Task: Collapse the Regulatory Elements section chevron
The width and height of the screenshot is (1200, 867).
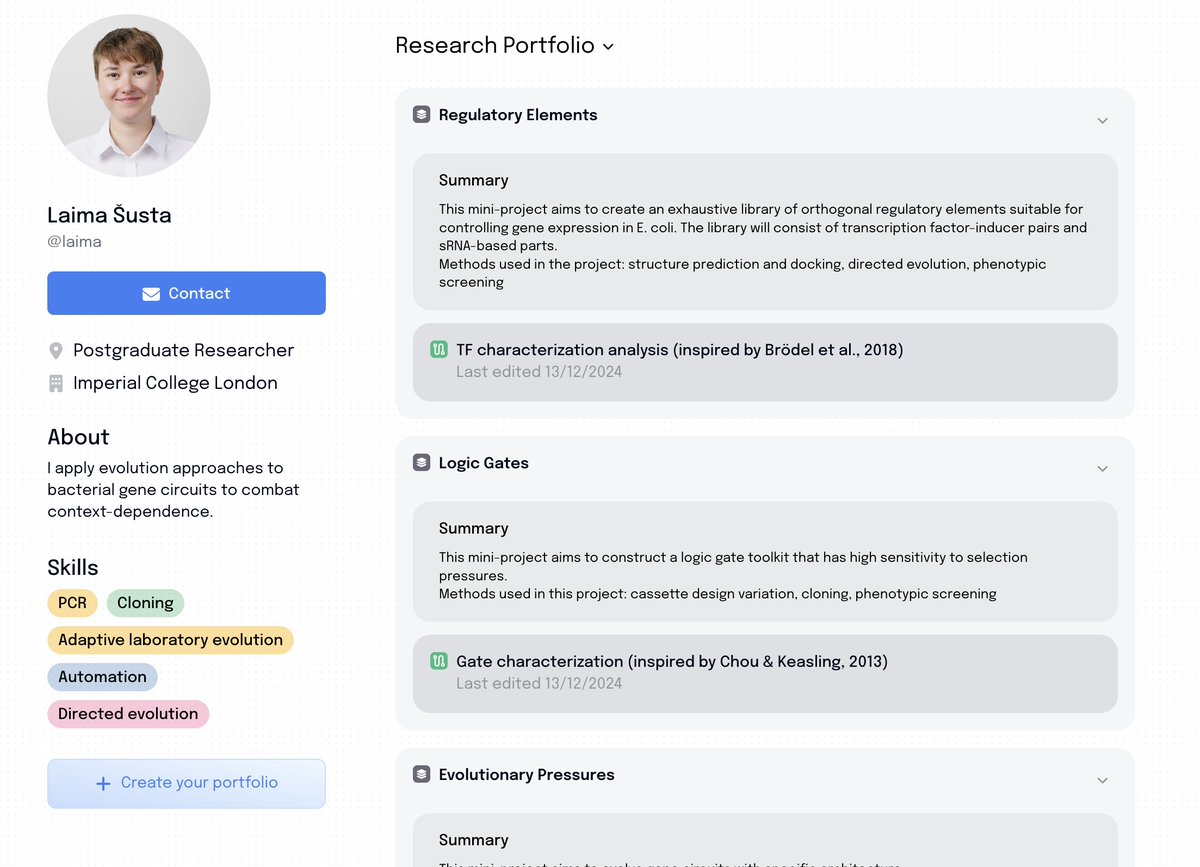Action: pos(1102,120)
